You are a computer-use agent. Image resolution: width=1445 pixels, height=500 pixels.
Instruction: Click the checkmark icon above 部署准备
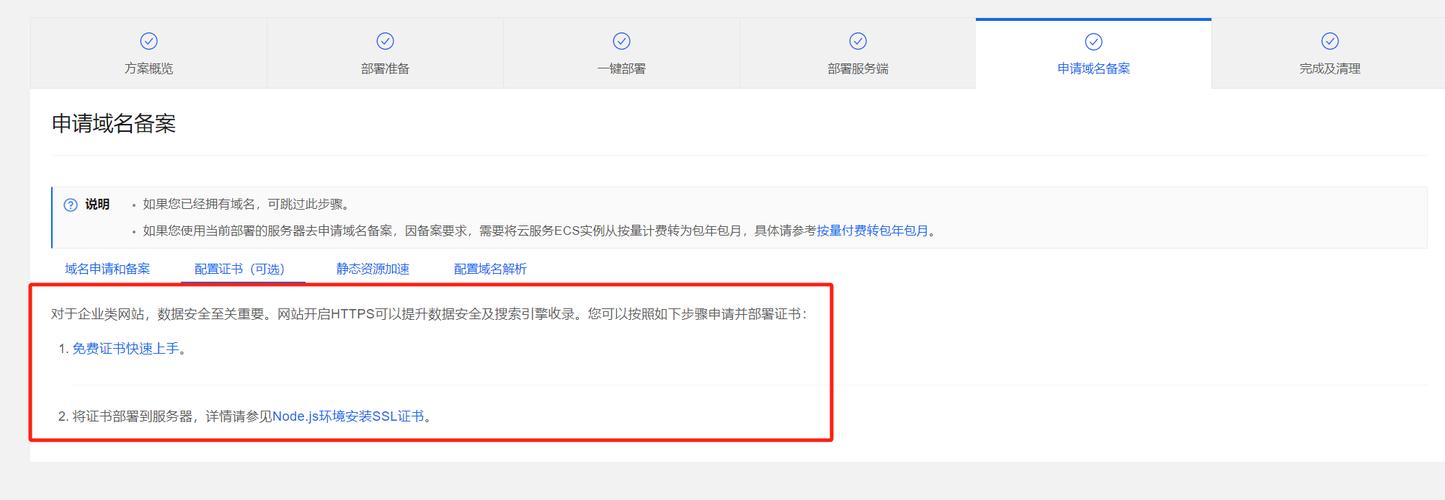[385, 41]
